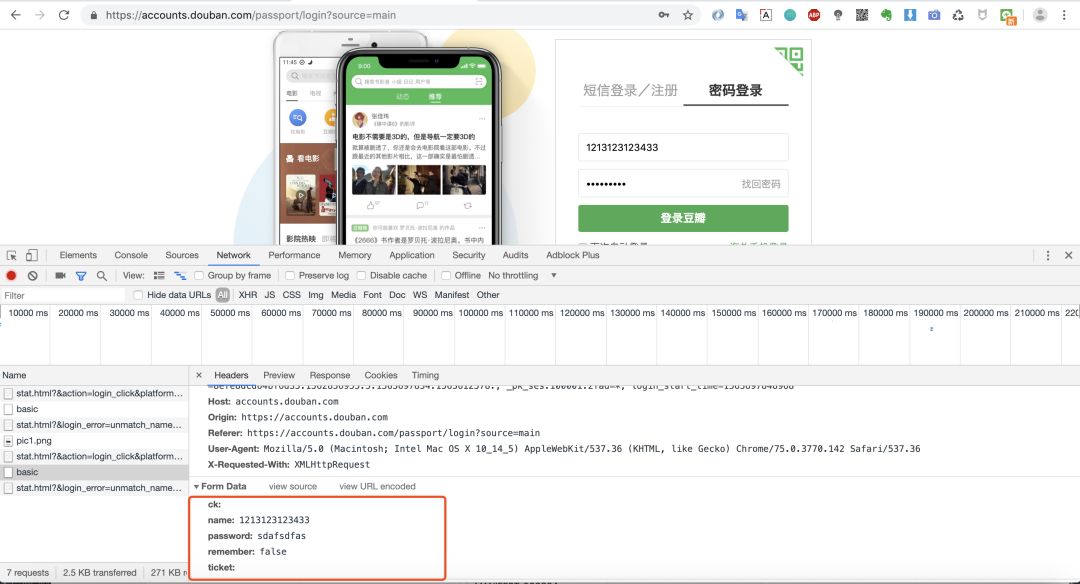Open the DevTools customize three-dot menu

[1048, 256]
